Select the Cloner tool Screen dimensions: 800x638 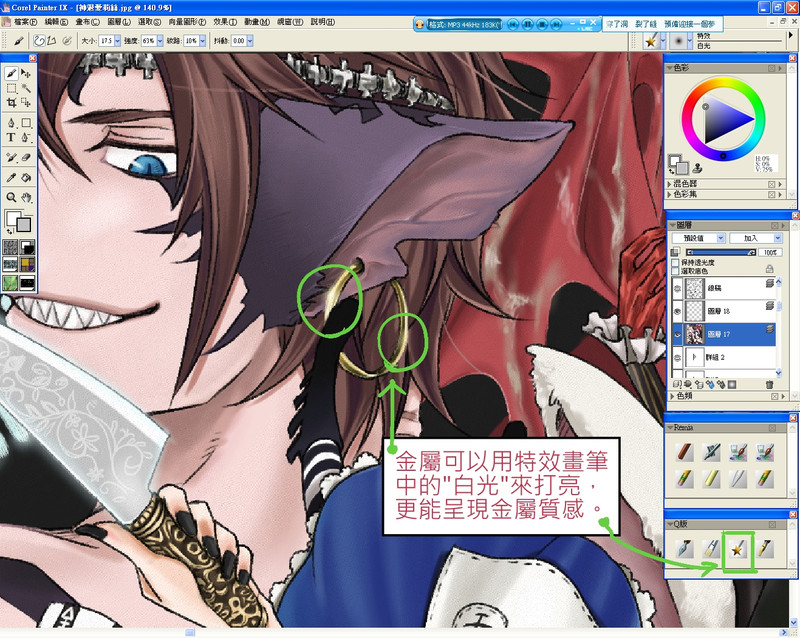[x=11, y=158]
